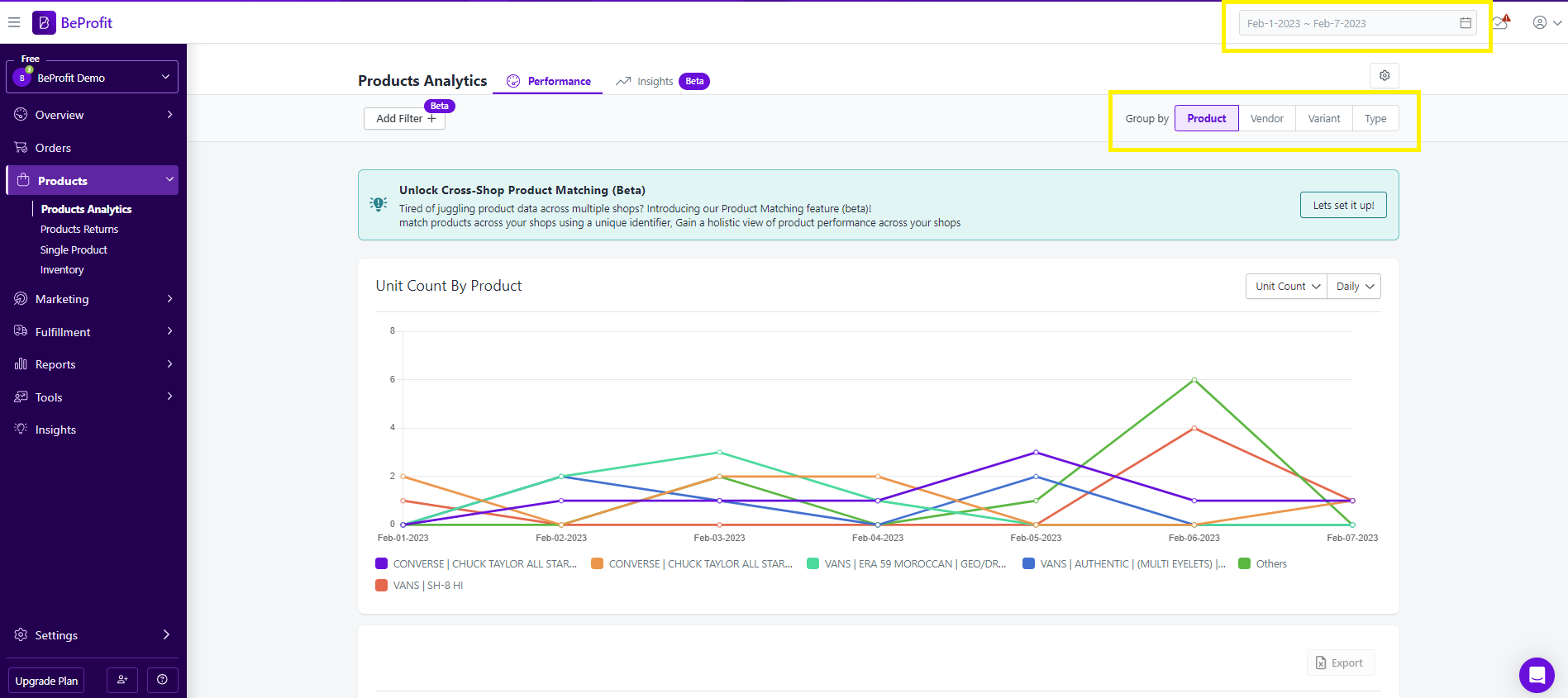
Task: Open the chat support bubble
Action: click(x=1537, y=675)
